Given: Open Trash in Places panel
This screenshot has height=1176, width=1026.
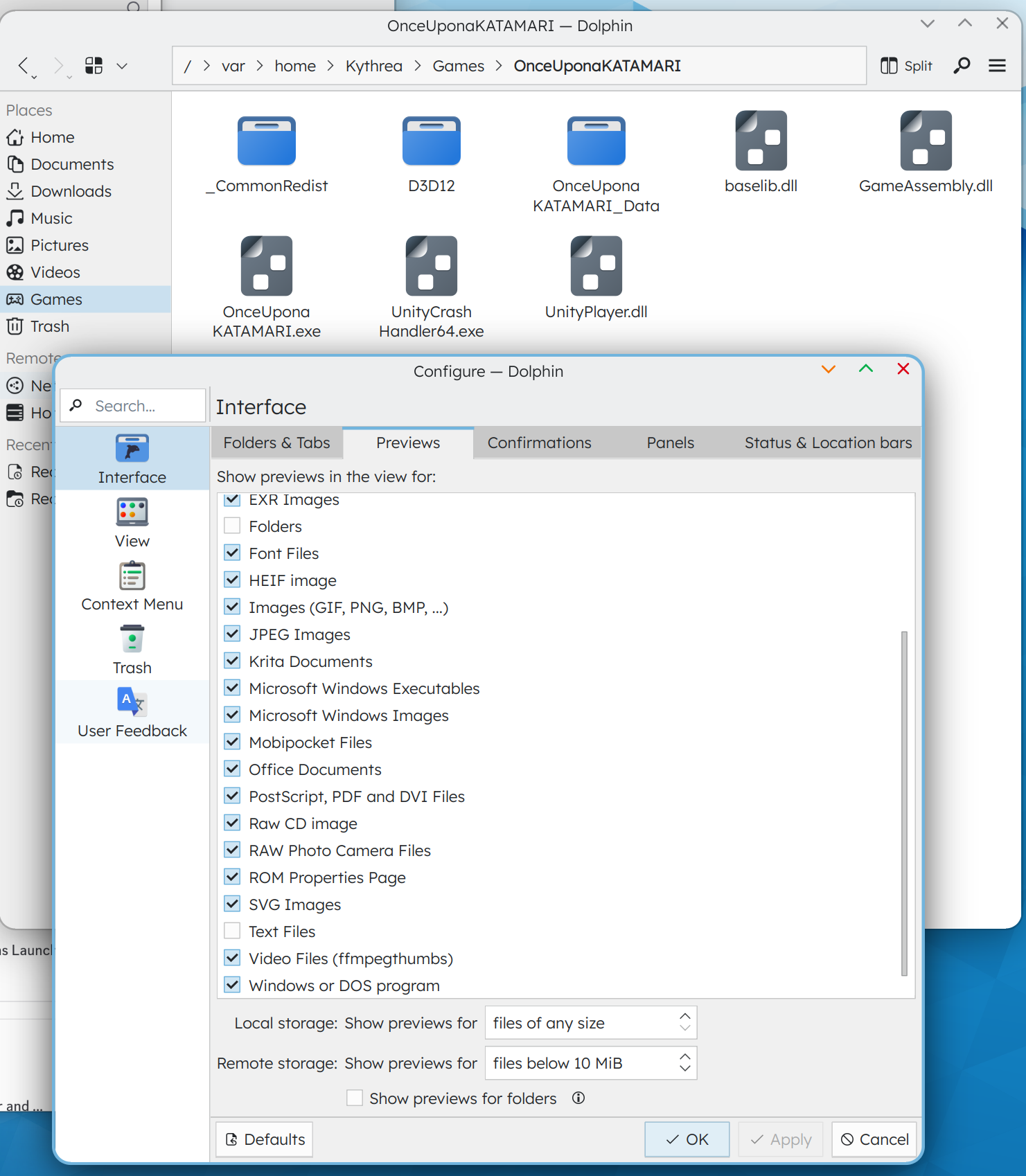Looking at the screenshot, I should pyautogui.click(x=85, y=326).
